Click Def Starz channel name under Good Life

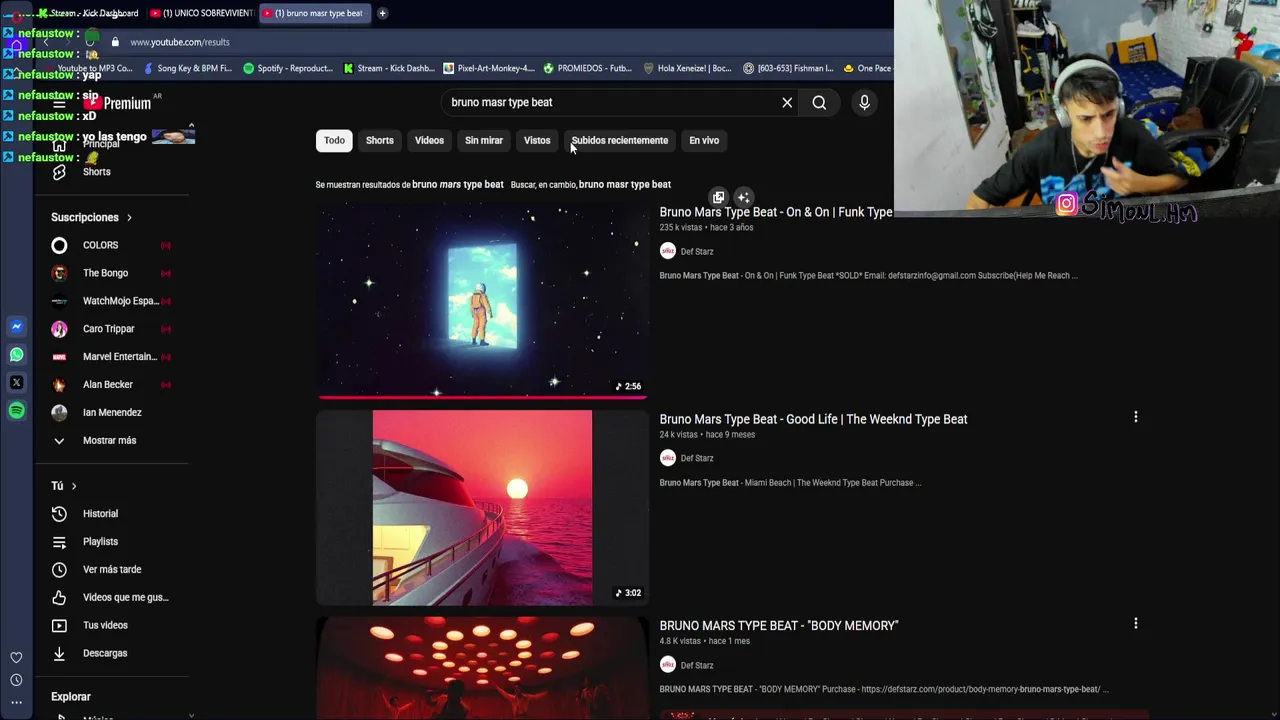(x=697, y=458)
